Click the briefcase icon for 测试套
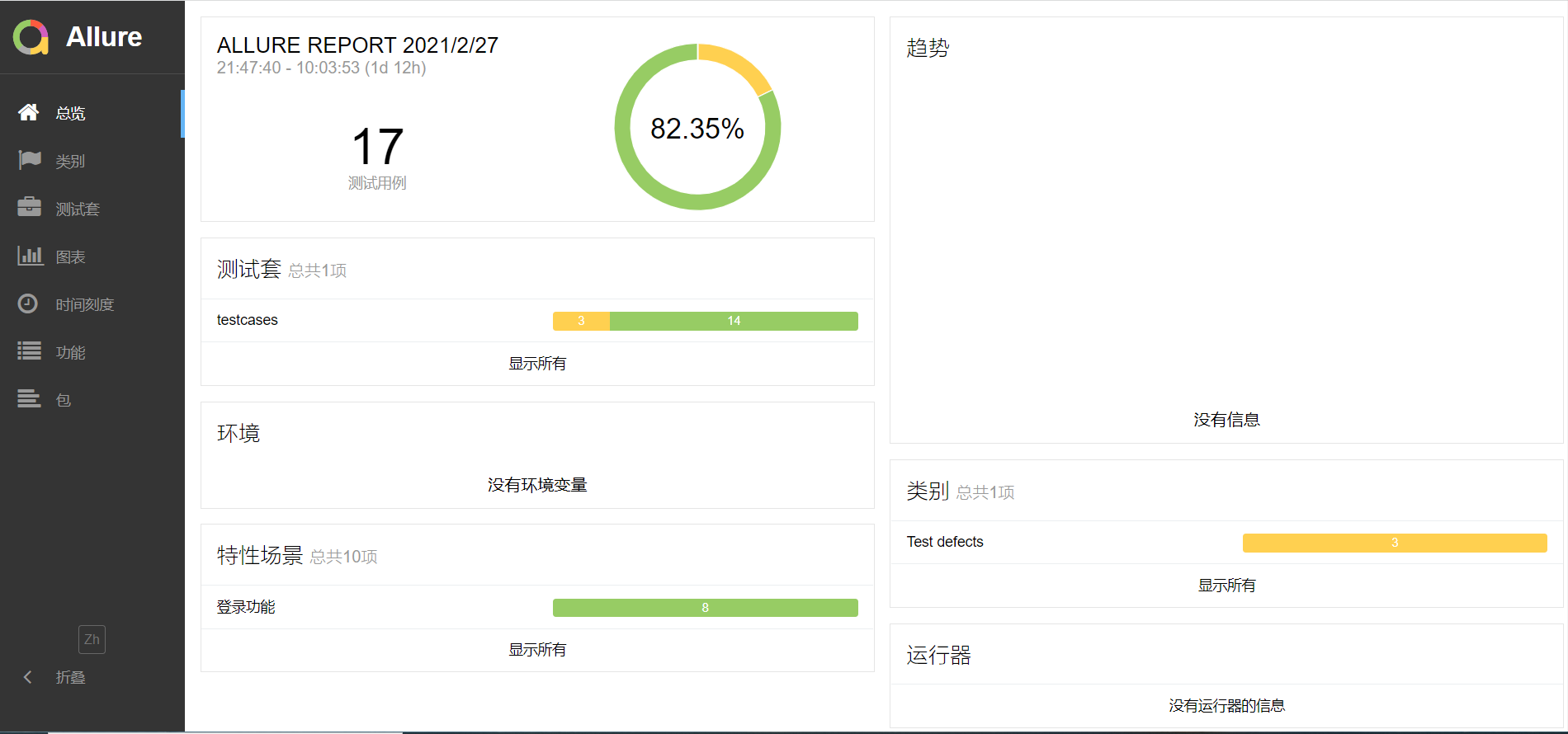 click(29, 207)
